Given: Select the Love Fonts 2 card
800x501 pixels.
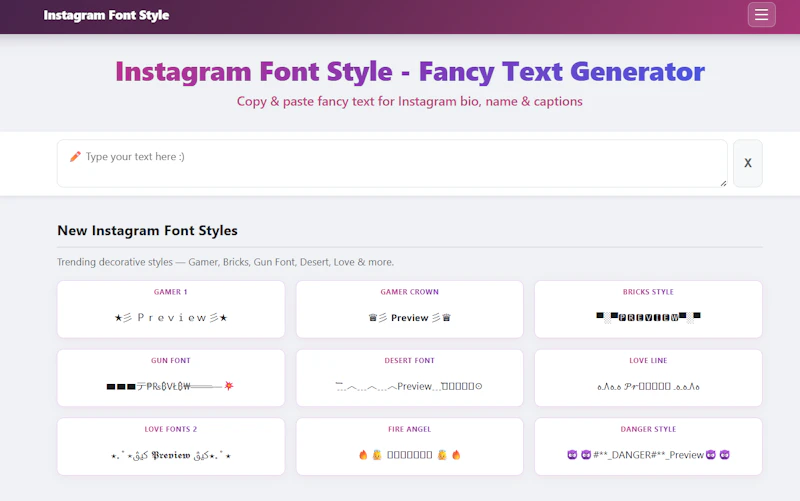Looking at the screenshot, I should (171, 446).
